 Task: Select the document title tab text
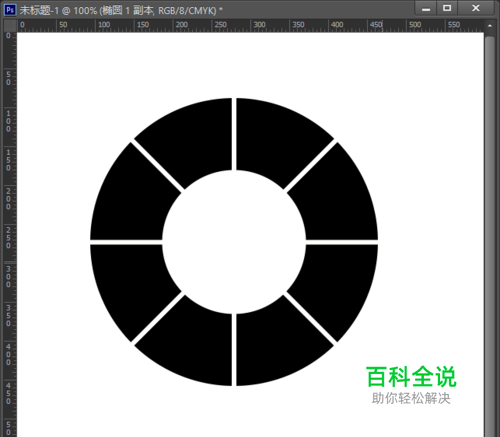[x=121, y=10]
